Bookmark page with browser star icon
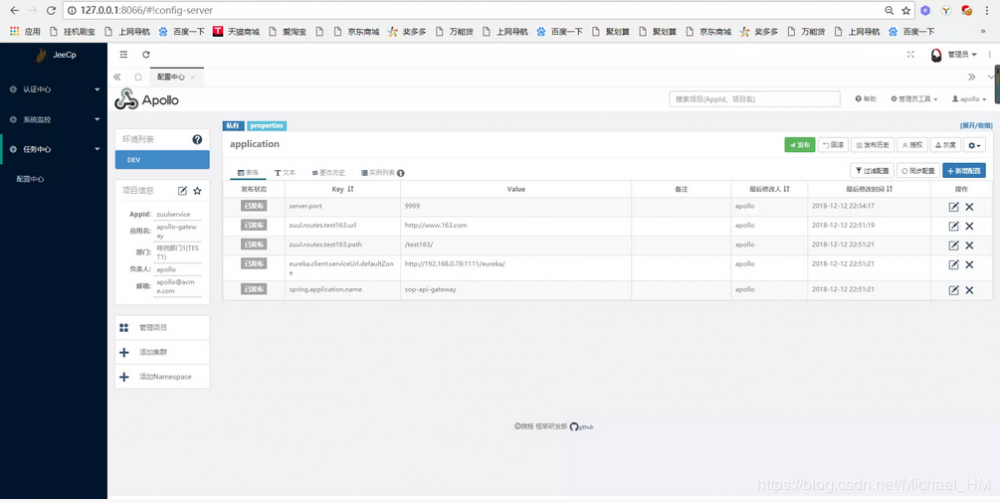Screen dimensions: 1000x503 [906, 11]
